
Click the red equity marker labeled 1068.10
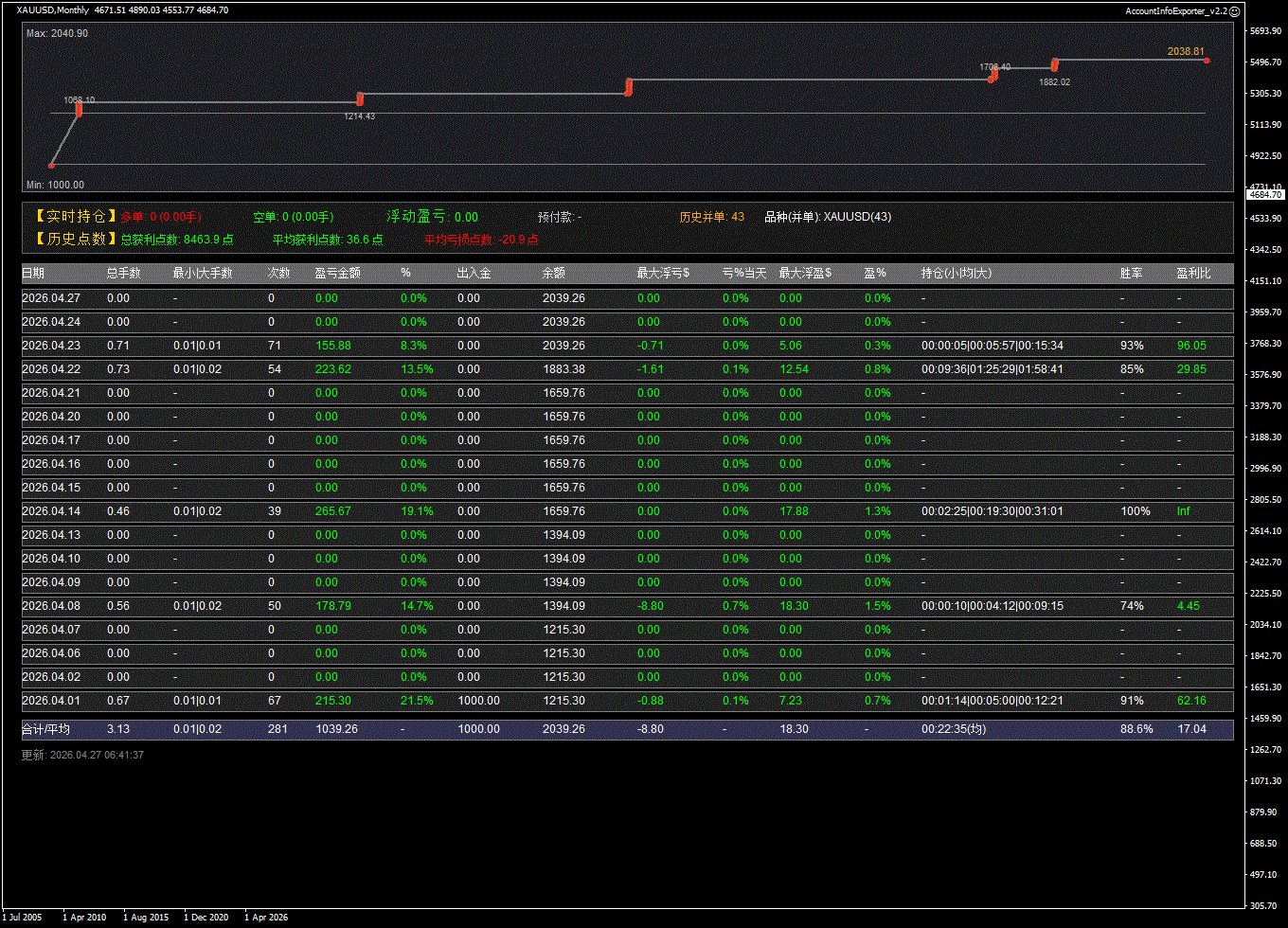pos(79,110)
